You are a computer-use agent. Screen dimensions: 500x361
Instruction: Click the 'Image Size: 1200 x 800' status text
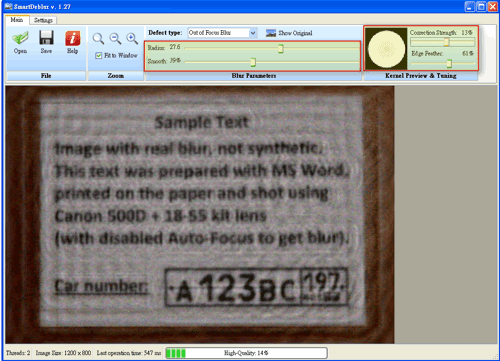click(63, 353)
